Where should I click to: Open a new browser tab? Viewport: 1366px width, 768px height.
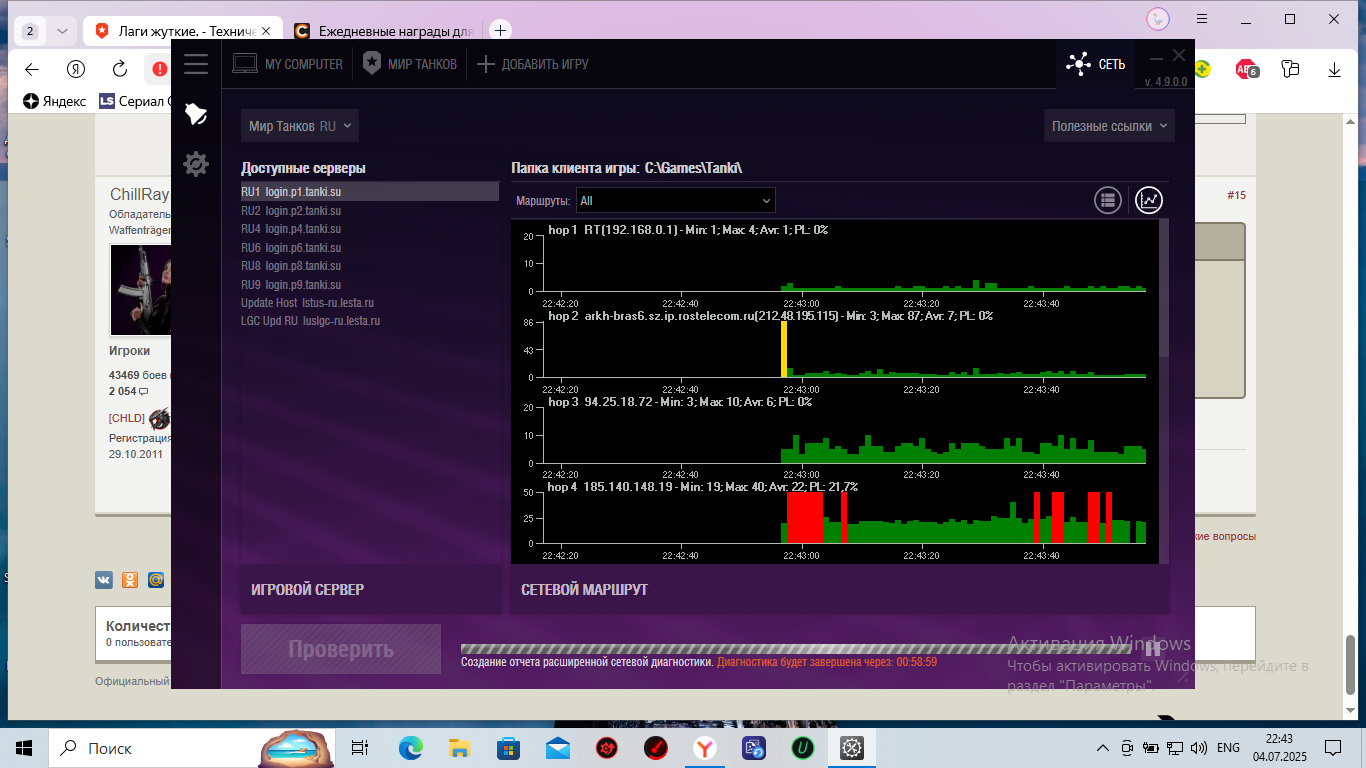click(x=501, y=31)
